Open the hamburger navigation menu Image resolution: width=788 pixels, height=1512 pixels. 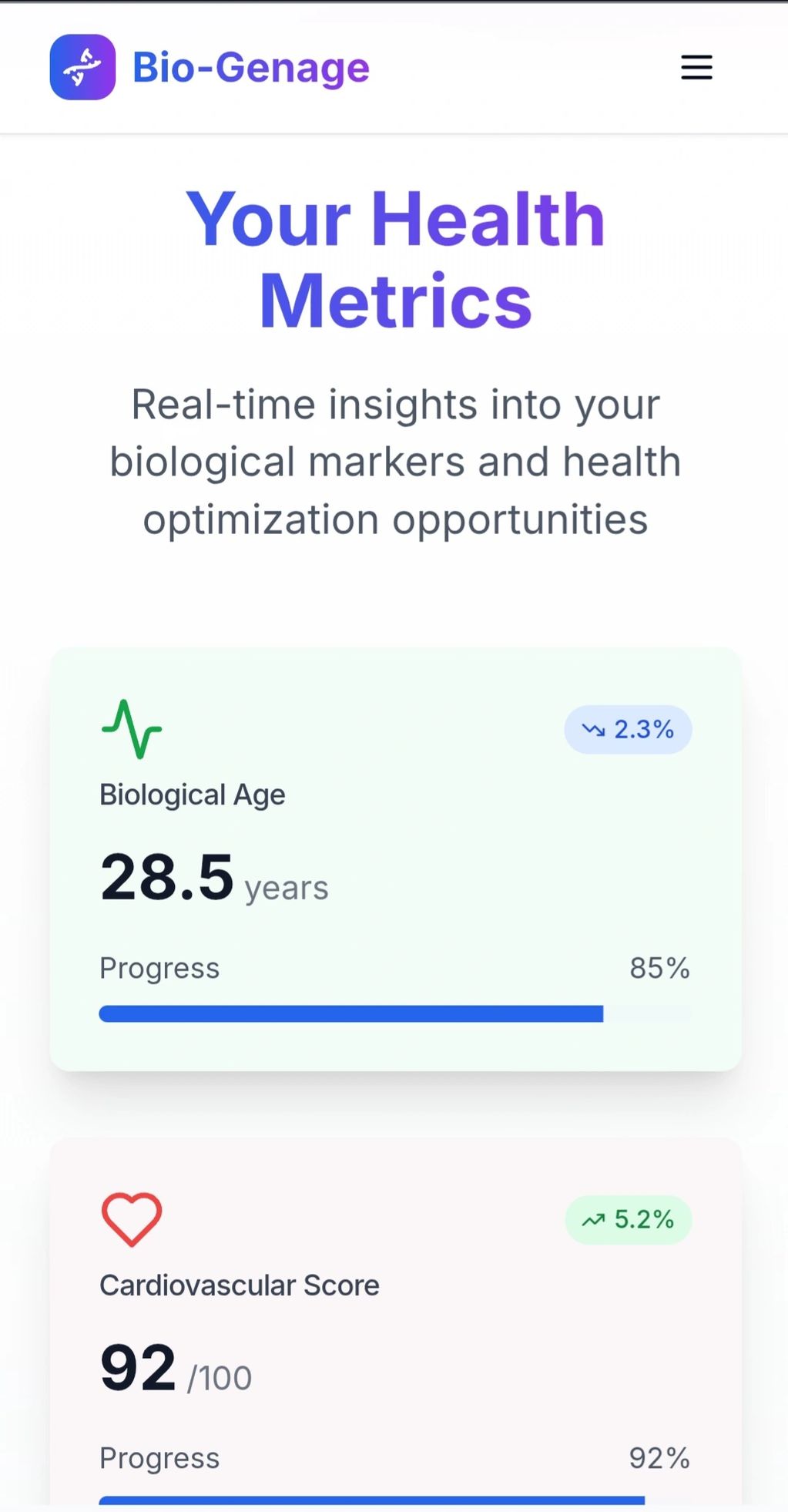(x=696, y=67)
